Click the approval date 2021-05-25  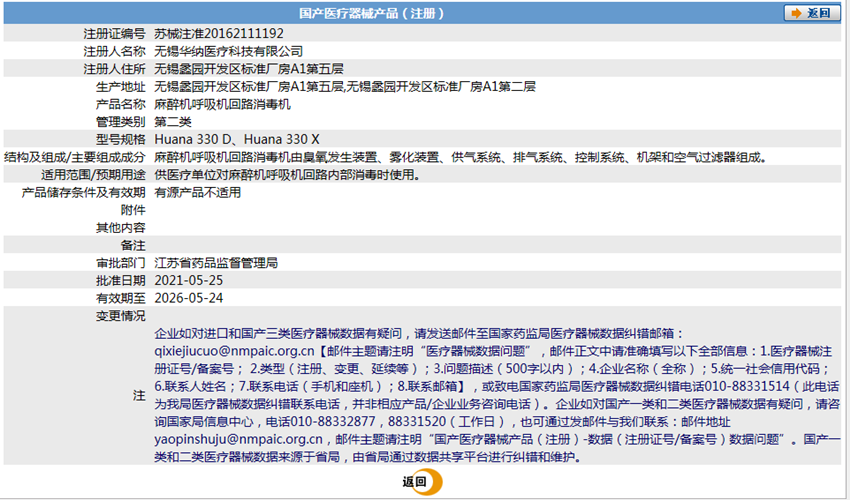tap(189, 280)
